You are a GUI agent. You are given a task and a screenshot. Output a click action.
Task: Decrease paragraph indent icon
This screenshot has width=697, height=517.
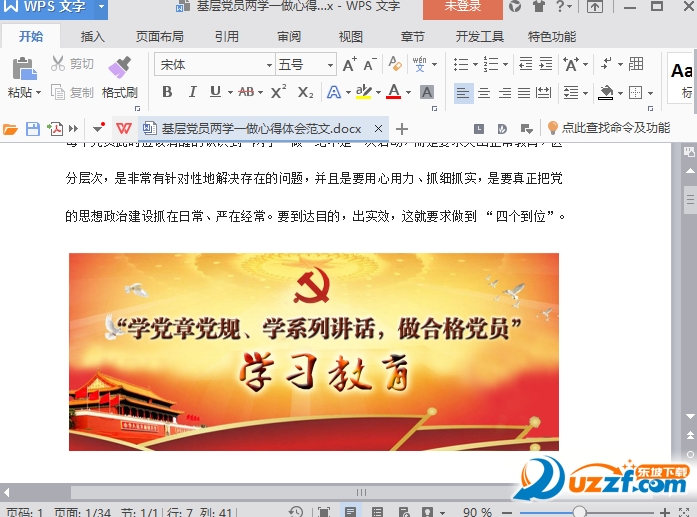coord(525,64)
